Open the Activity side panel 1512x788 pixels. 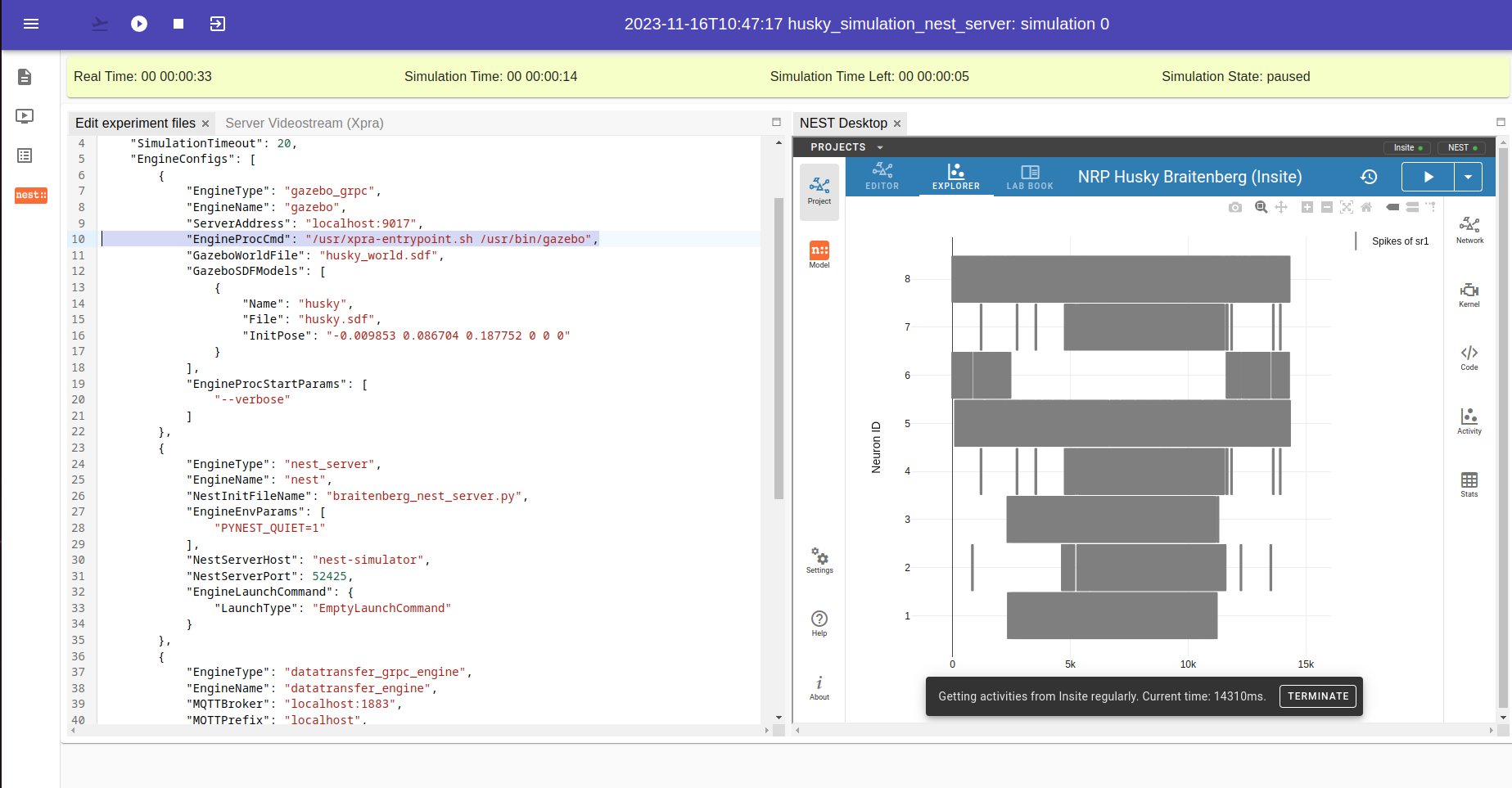tap(1469, 421)
